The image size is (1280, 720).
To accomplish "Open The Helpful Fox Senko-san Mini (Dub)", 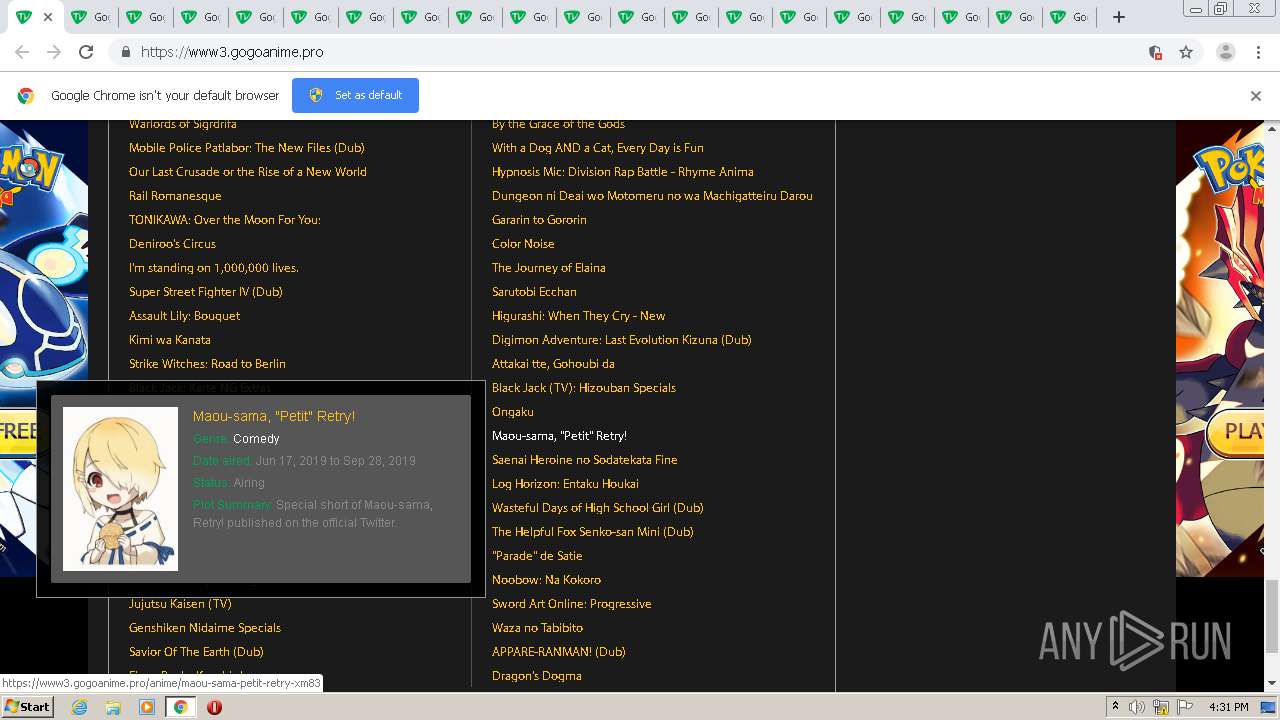I will pyautogui.click(x=593, y=532).
